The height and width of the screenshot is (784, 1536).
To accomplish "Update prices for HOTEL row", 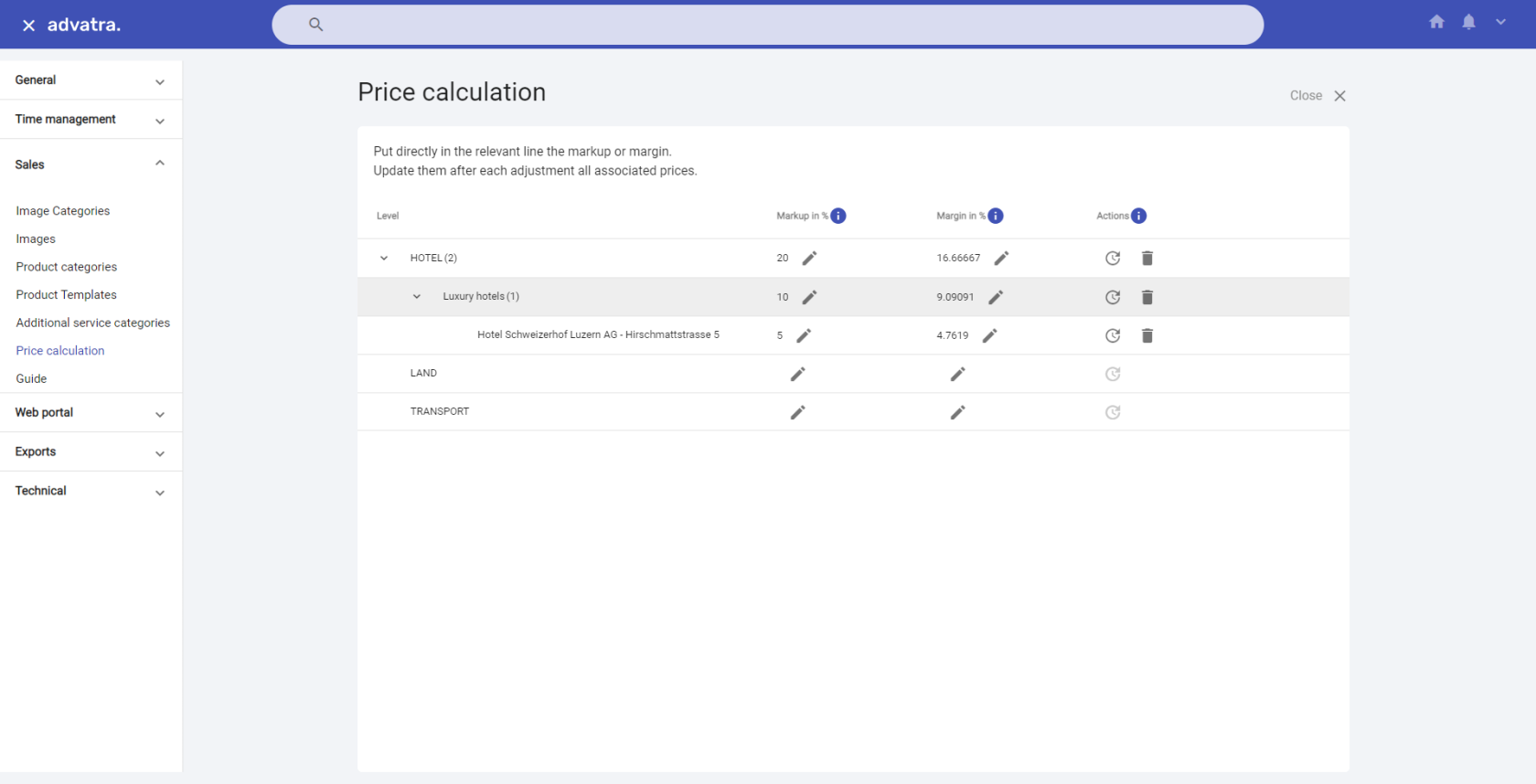I will pyautogui.click(x=1113, y=259).
